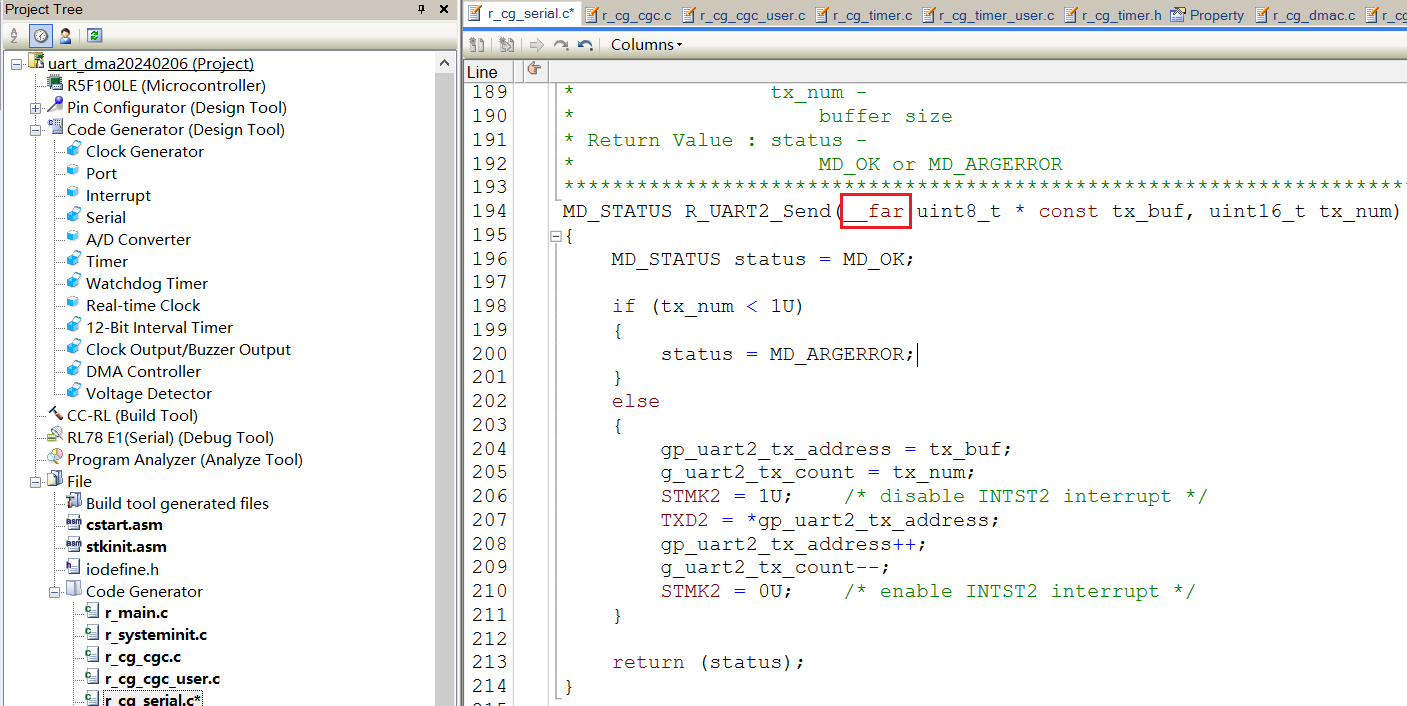Collapse the uart_dma20240206 project node
This screenshot has height=706, width=1407.
pos(17,64)
